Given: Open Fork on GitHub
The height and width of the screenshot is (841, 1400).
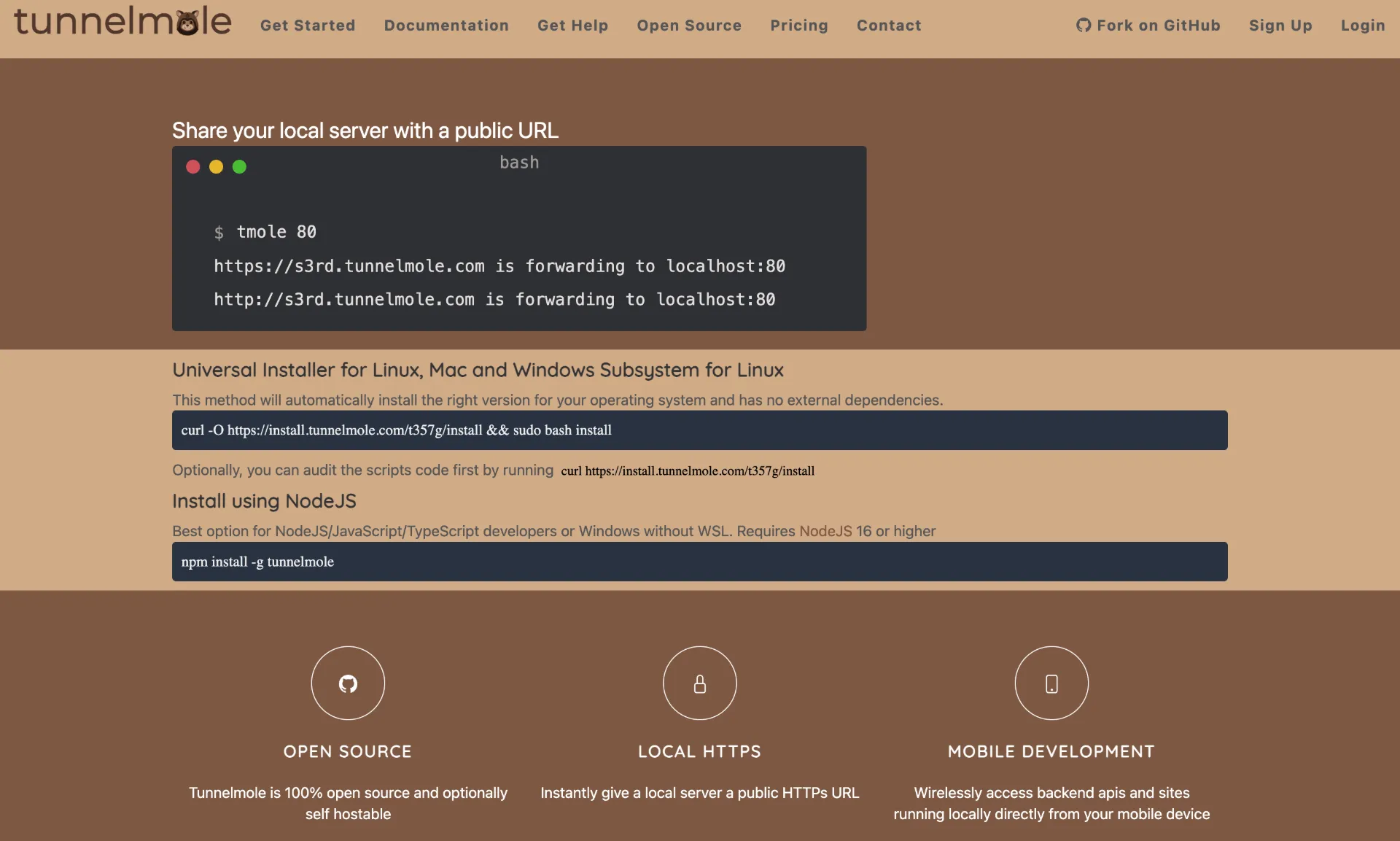Looking at the screenshot, I should (x=1148, y=25).
